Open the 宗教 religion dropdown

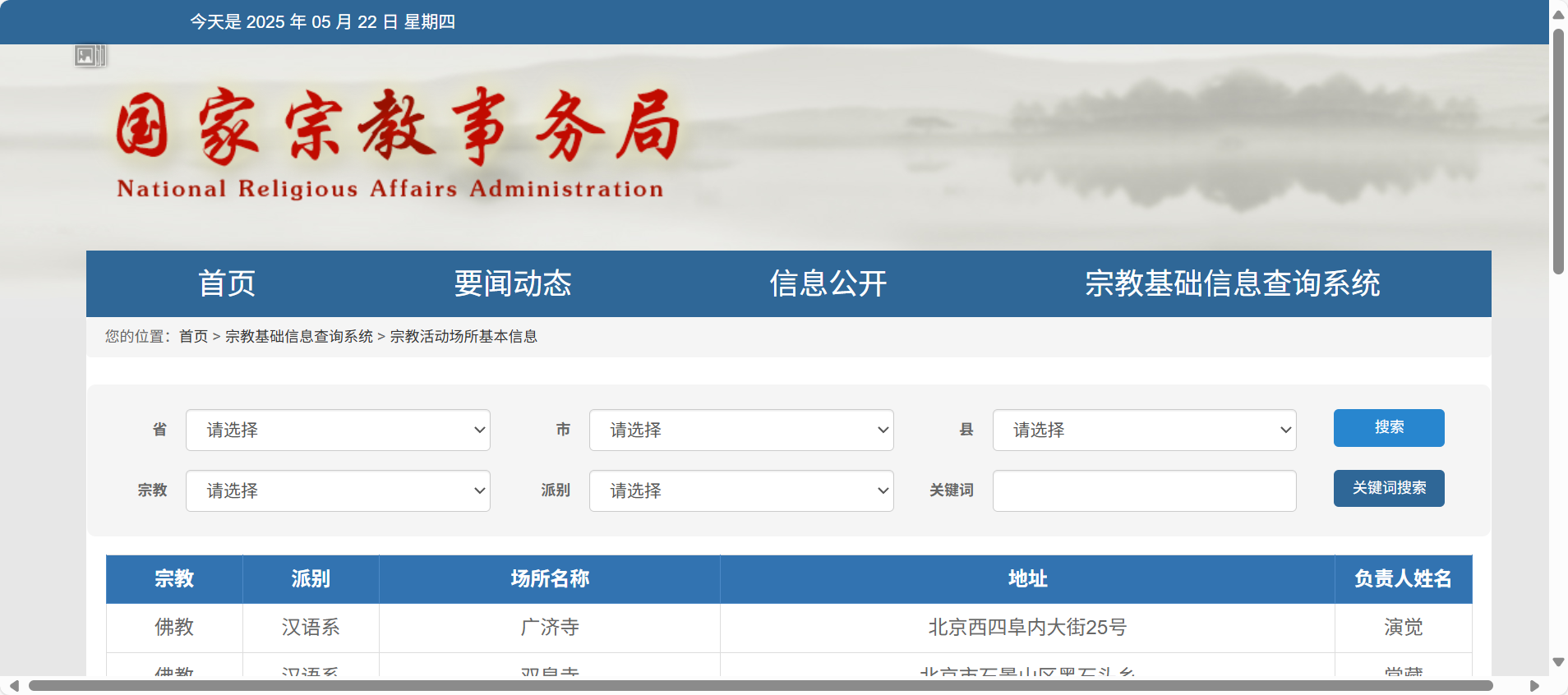[338, 490]
